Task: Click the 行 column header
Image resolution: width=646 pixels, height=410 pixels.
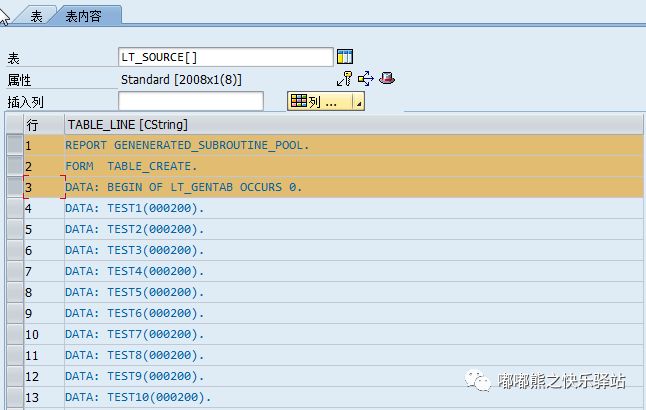Action: click(x=44, y=124)
